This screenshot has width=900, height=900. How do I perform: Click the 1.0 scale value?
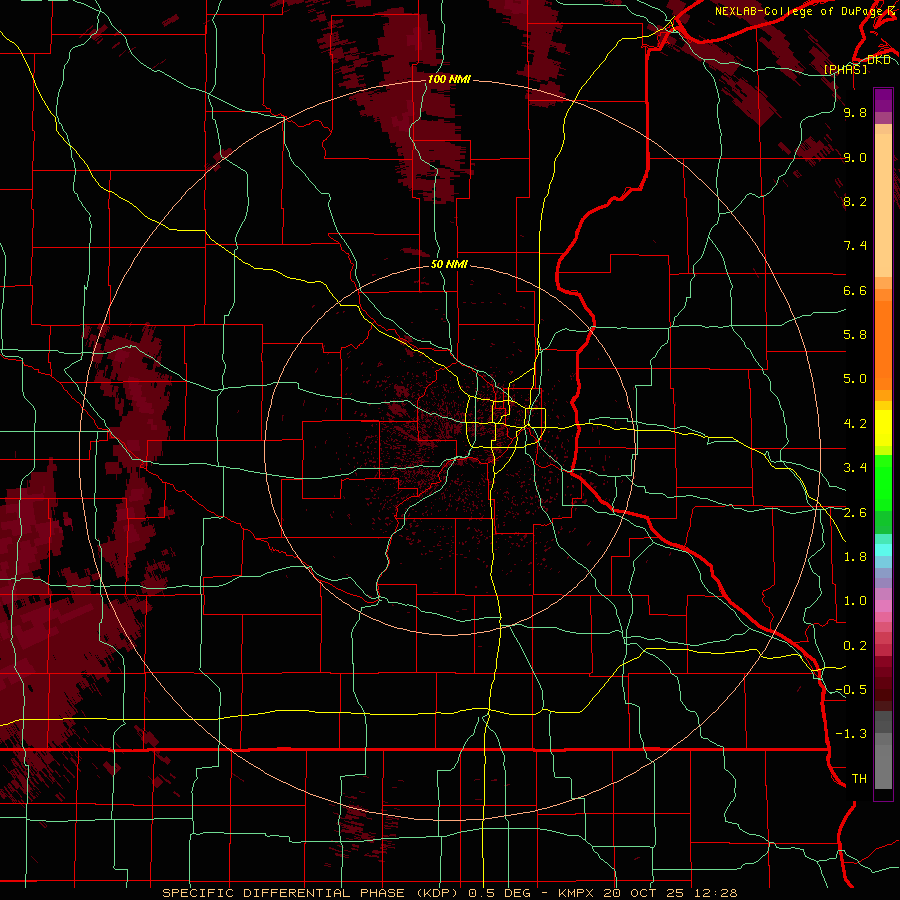[x=855, y=601]
